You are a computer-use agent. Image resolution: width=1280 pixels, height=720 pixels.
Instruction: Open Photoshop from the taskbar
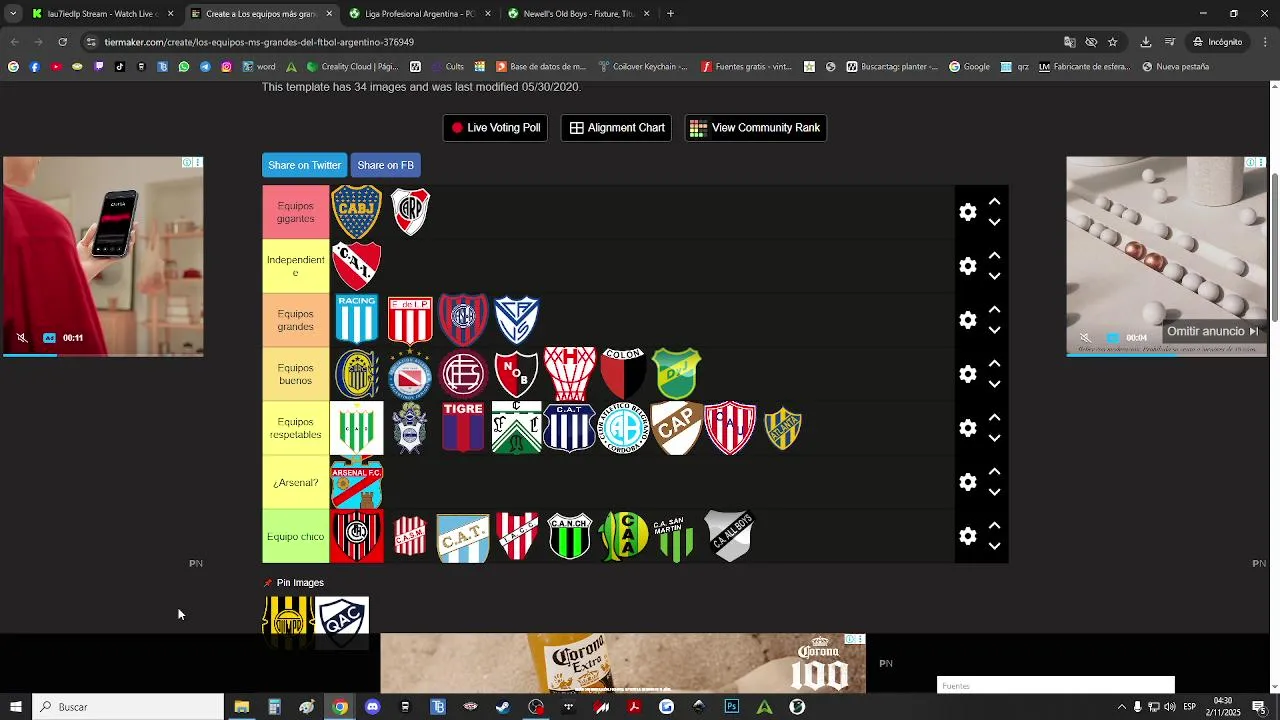732,707
